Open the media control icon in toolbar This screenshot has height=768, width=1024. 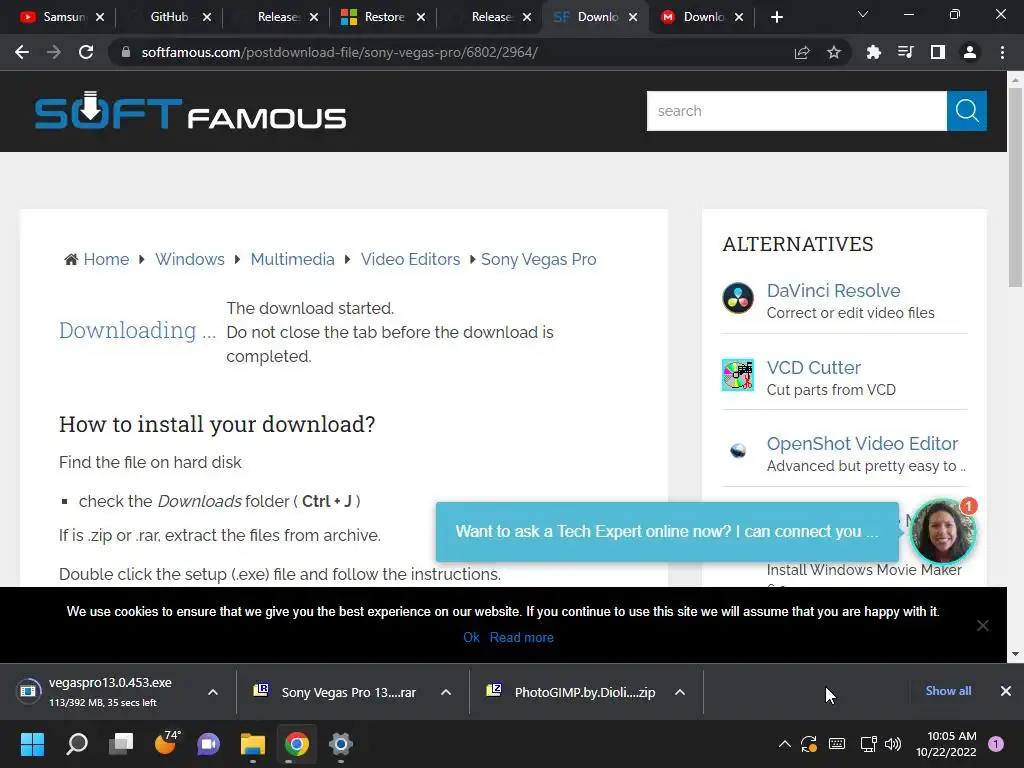pyautogui.click(x=906, y=53)
